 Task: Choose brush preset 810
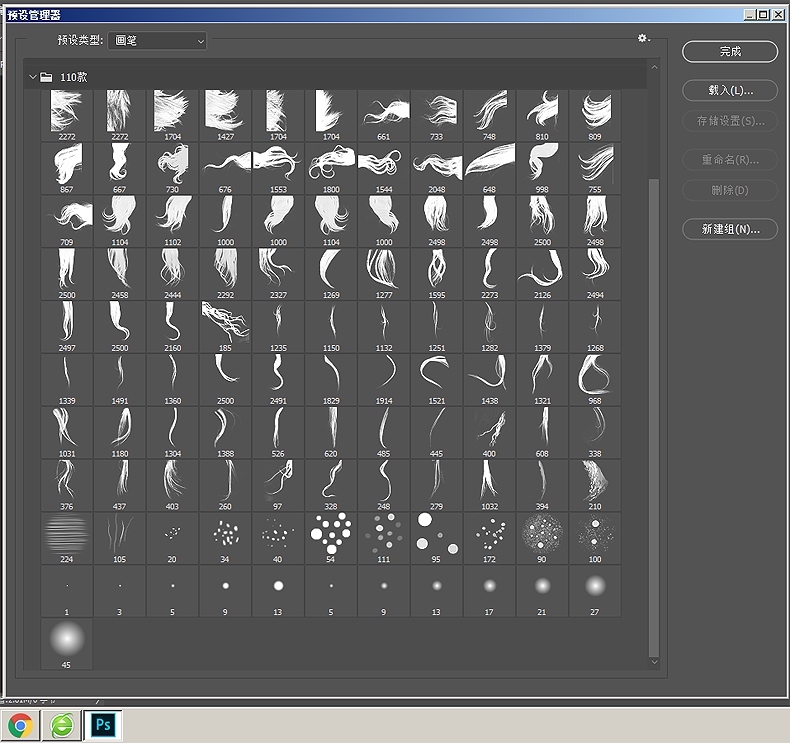(542, 115)
